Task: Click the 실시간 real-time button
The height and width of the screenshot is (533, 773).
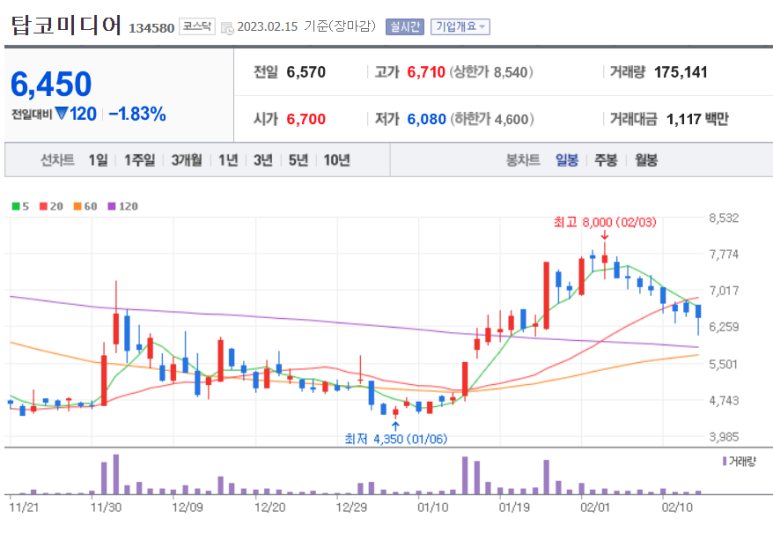Action: (404, 27)
